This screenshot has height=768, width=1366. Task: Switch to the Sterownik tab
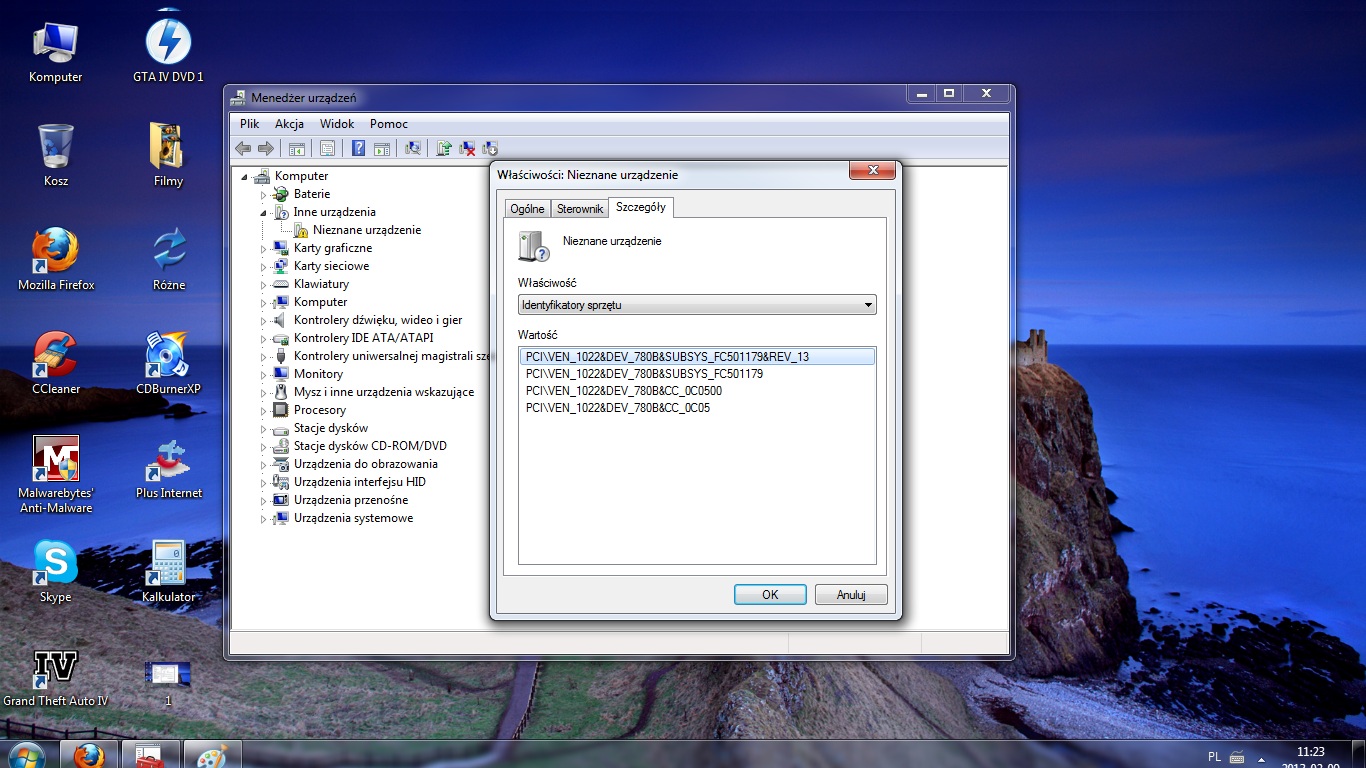pos(580,209)
